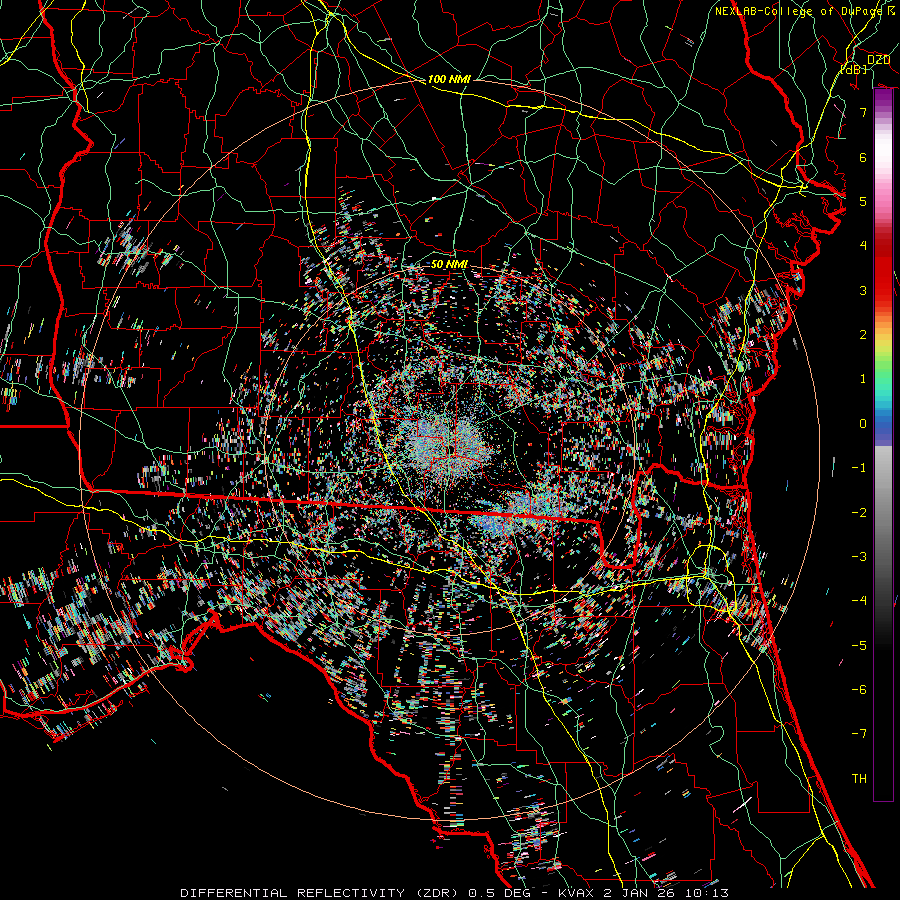Click the TH label on the color scale
900x900 pixels.
[859, 778]
